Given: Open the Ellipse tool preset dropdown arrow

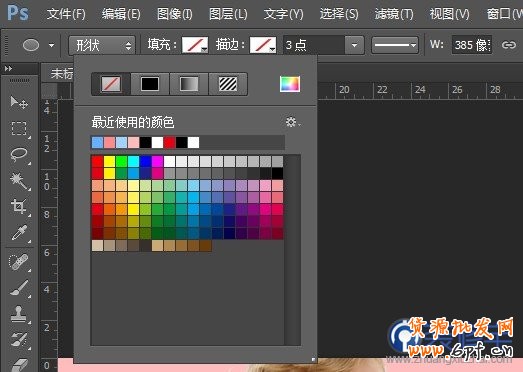Looking at the screenshot, I should pos(51,45).
